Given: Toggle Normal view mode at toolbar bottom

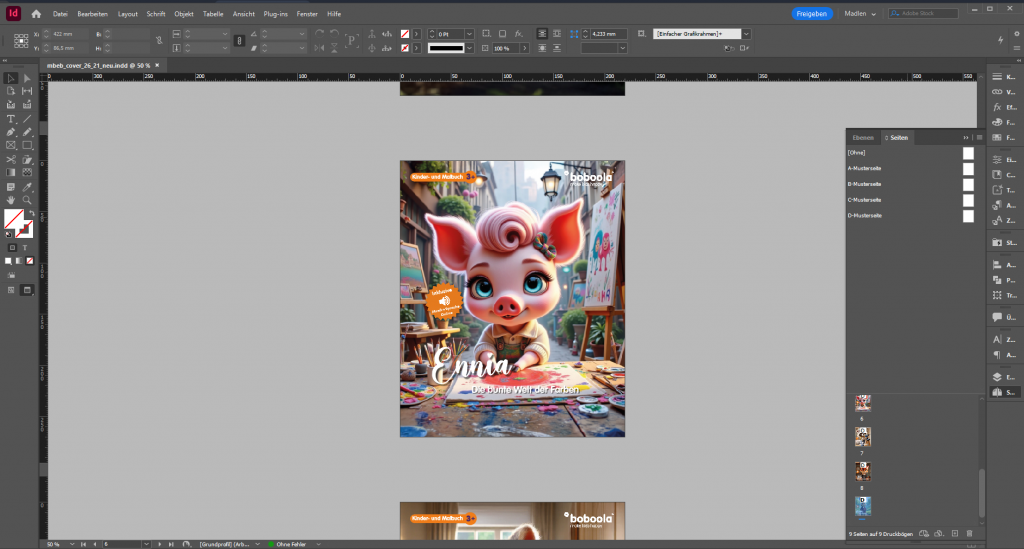Looking at the screenshot, I should (10, 290).
